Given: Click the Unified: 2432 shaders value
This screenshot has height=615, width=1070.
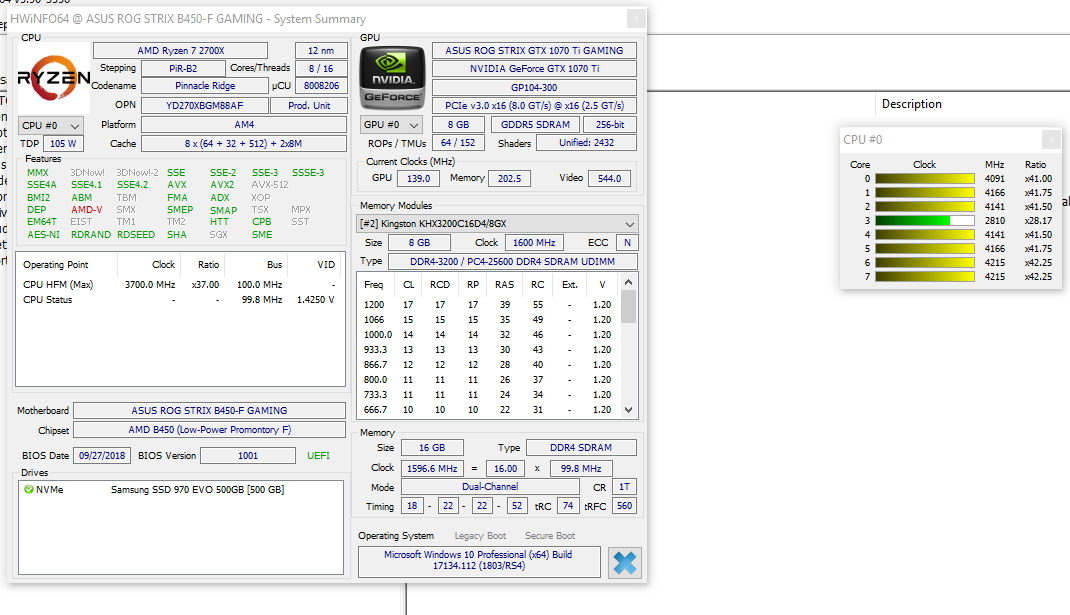Looking at the screenshot, I should tap(586, 143).
